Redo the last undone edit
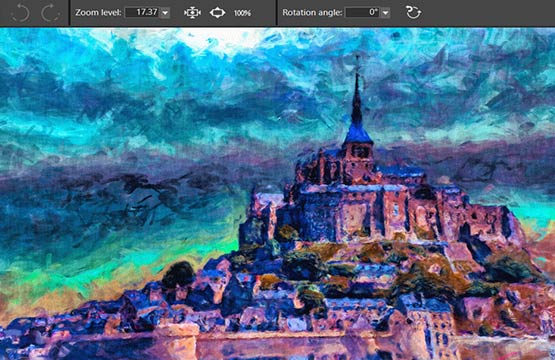555x360 pixels. [50, 13]
